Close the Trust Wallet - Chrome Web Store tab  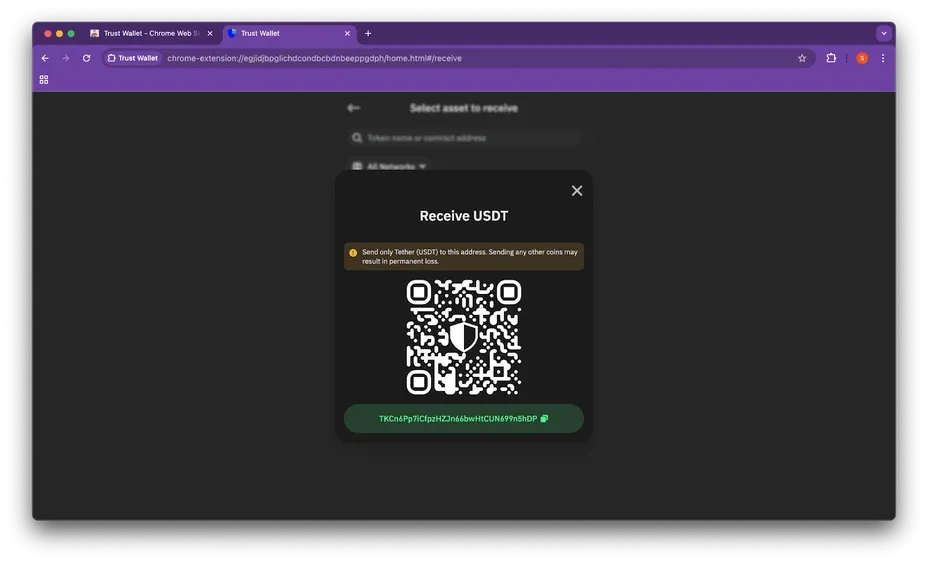(x=210, y=34)
